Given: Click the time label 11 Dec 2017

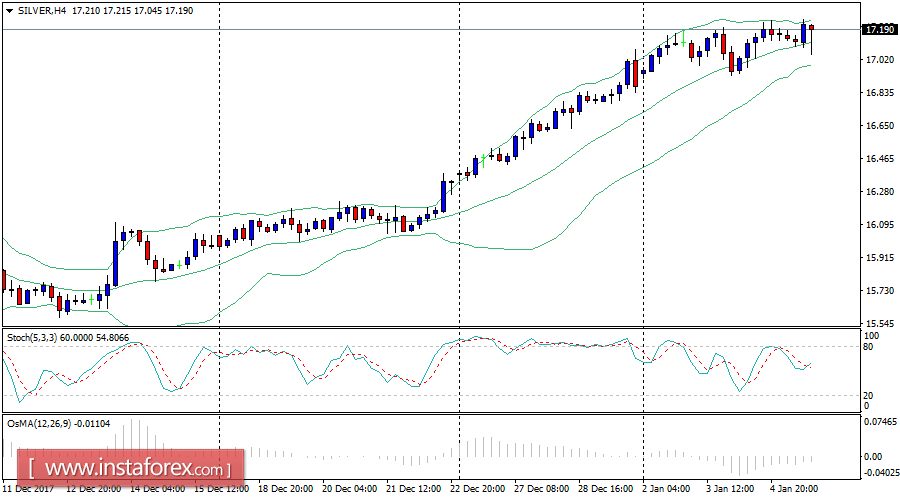Looking at the screenshot, I should coord(28,489).
